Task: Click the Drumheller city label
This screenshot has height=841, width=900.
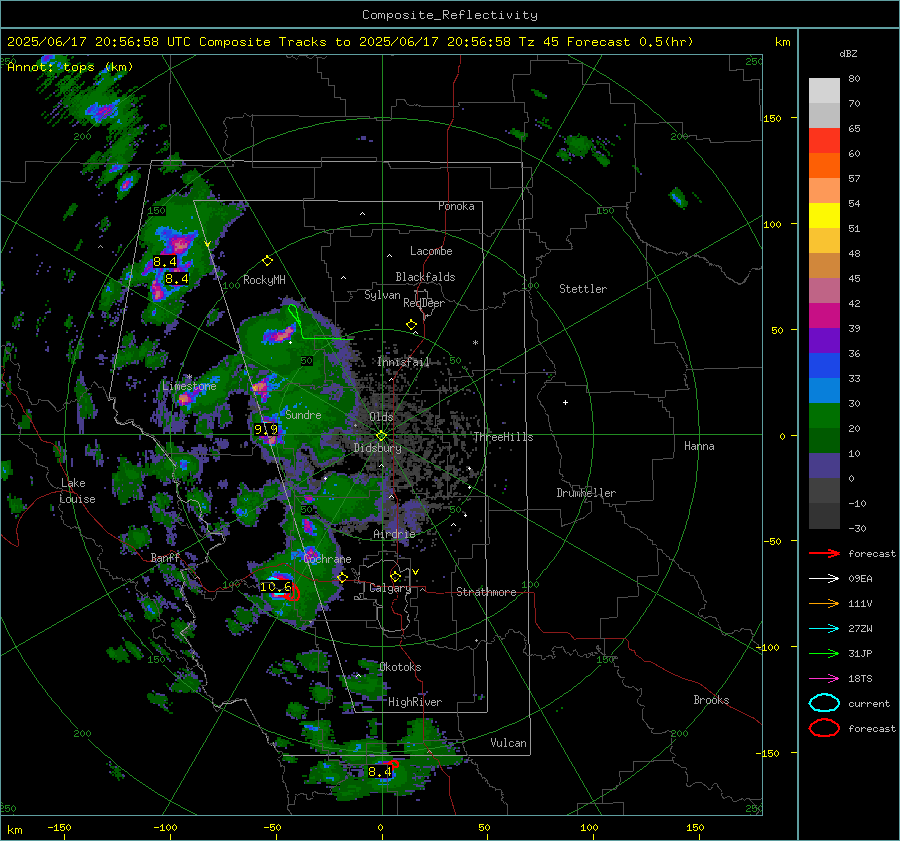Action: pyautogui.click(x=586, y=493)
